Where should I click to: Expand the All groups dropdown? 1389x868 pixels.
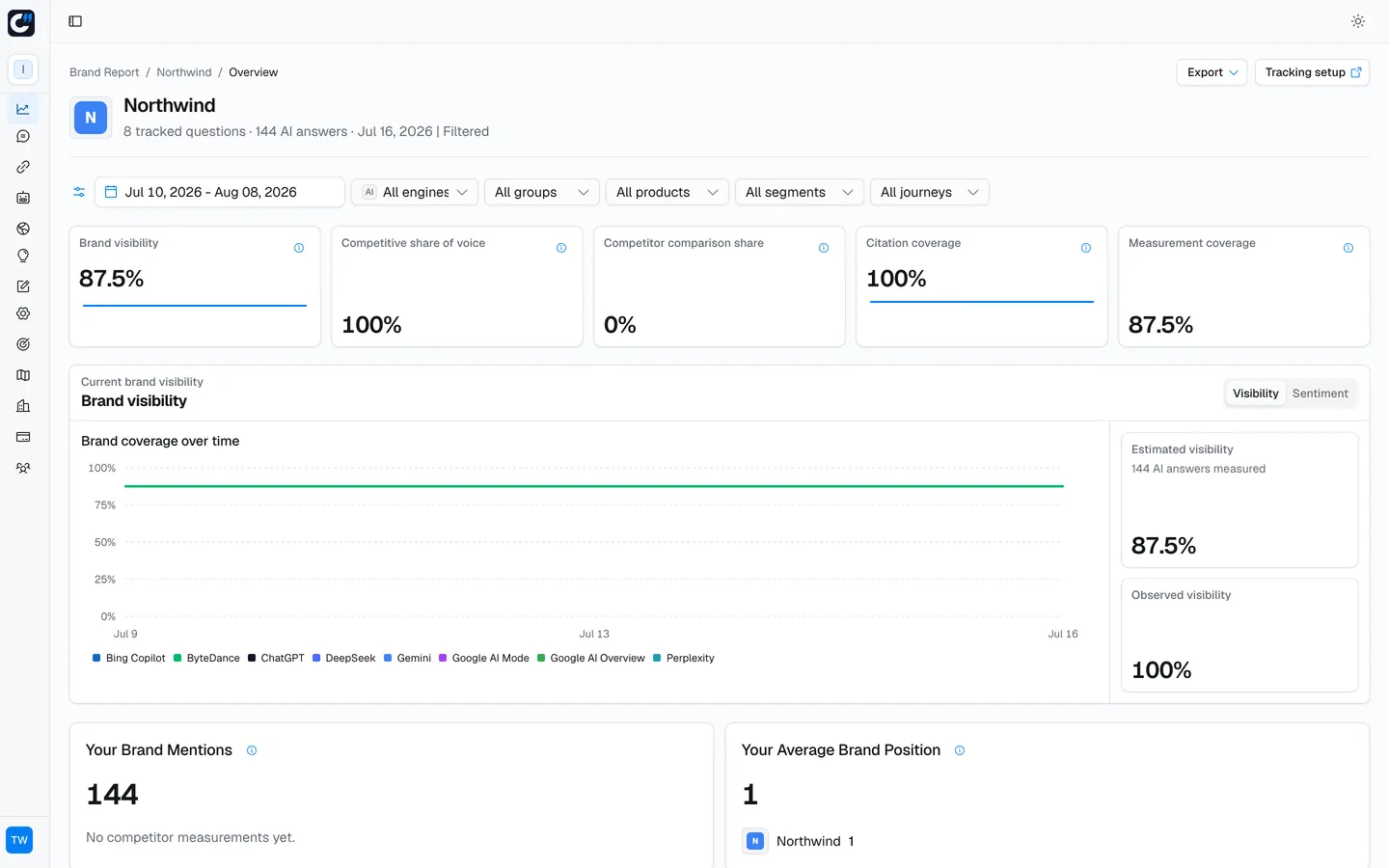pyautogui.click(x=542, y=192)
